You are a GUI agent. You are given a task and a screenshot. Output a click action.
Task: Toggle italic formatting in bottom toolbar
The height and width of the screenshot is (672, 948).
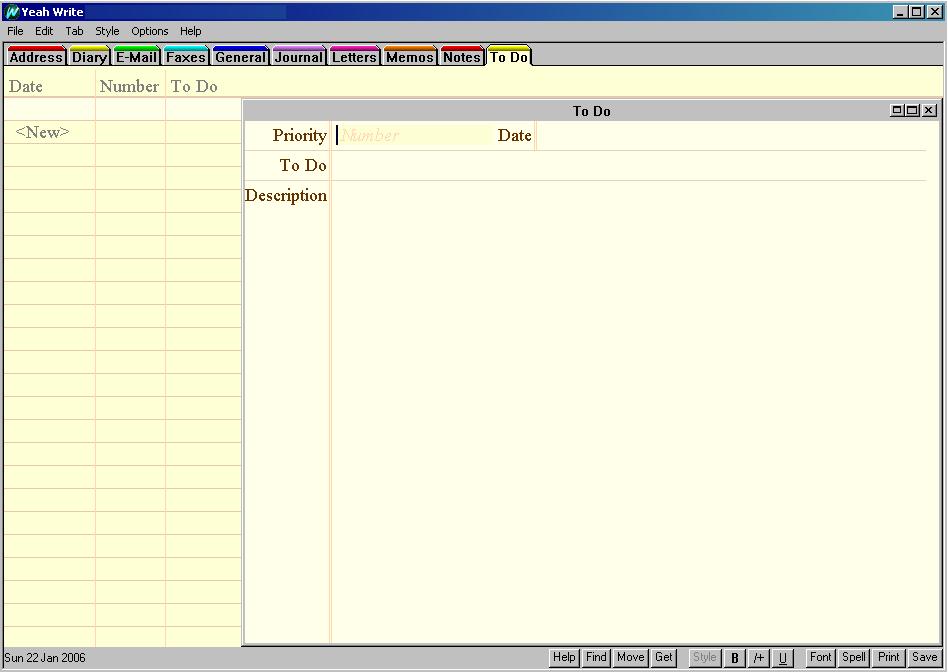tap(759, 658)
